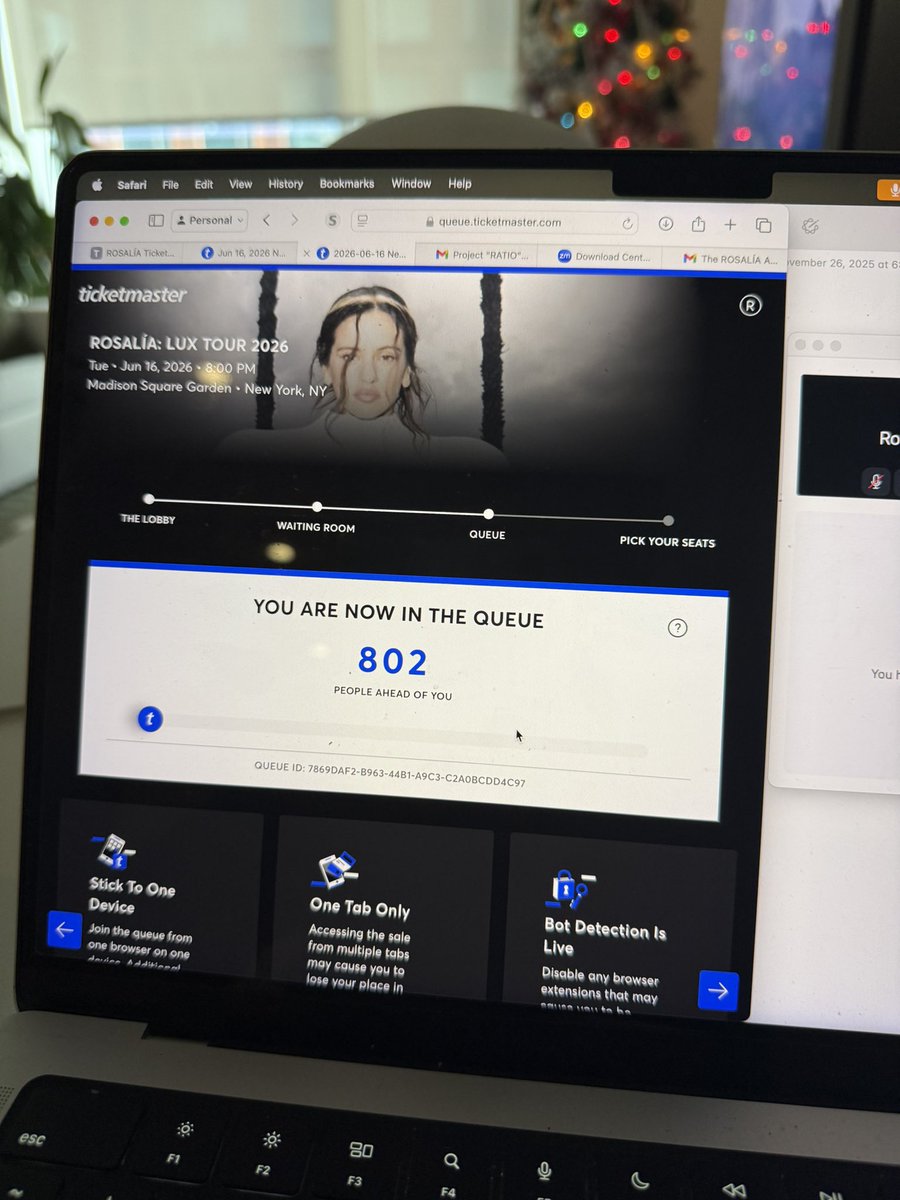
Task: Open the Help menu
Action: (460, 184)
